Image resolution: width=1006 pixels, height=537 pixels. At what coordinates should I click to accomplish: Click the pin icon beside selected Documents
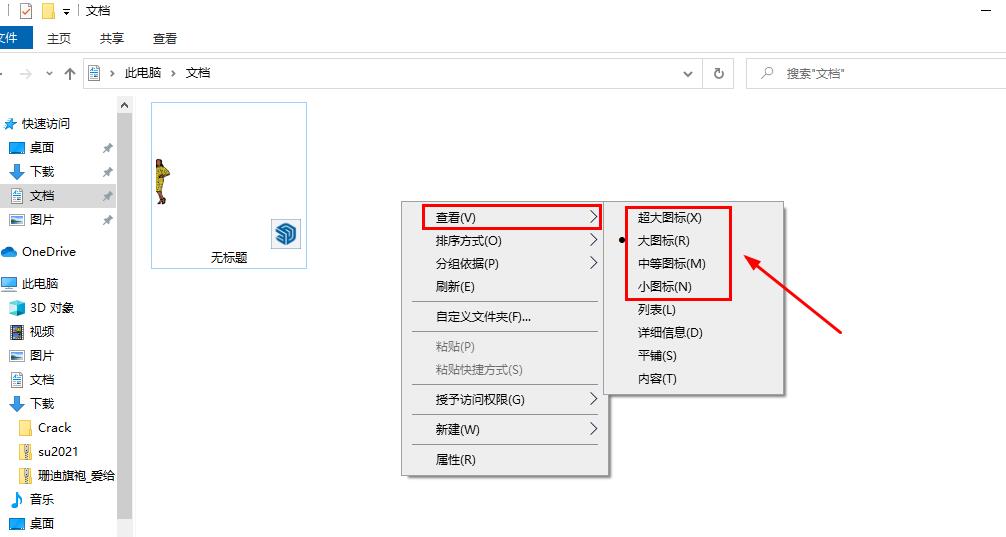coord(108,196)
